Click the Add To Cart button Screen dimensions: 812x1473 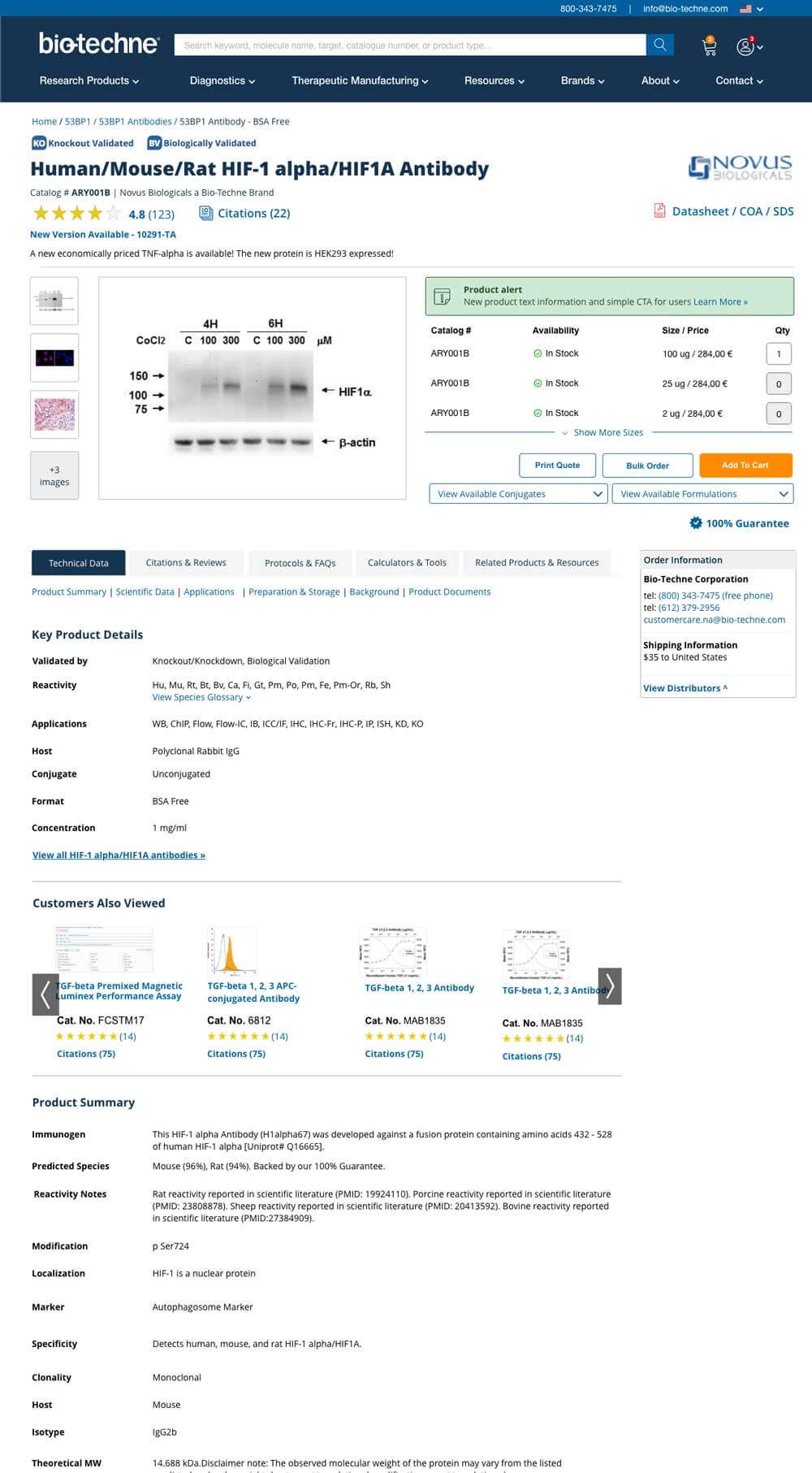pos(745,466)
